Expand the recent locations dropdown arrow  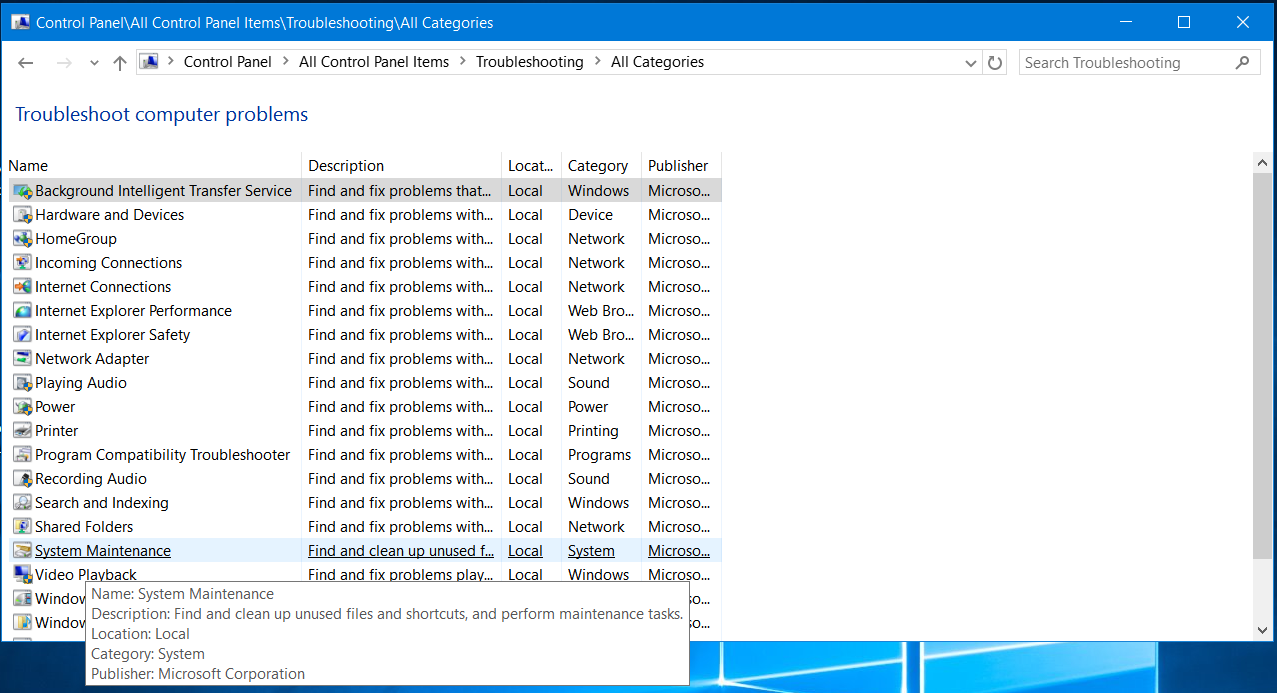click(x=94, y=63)
